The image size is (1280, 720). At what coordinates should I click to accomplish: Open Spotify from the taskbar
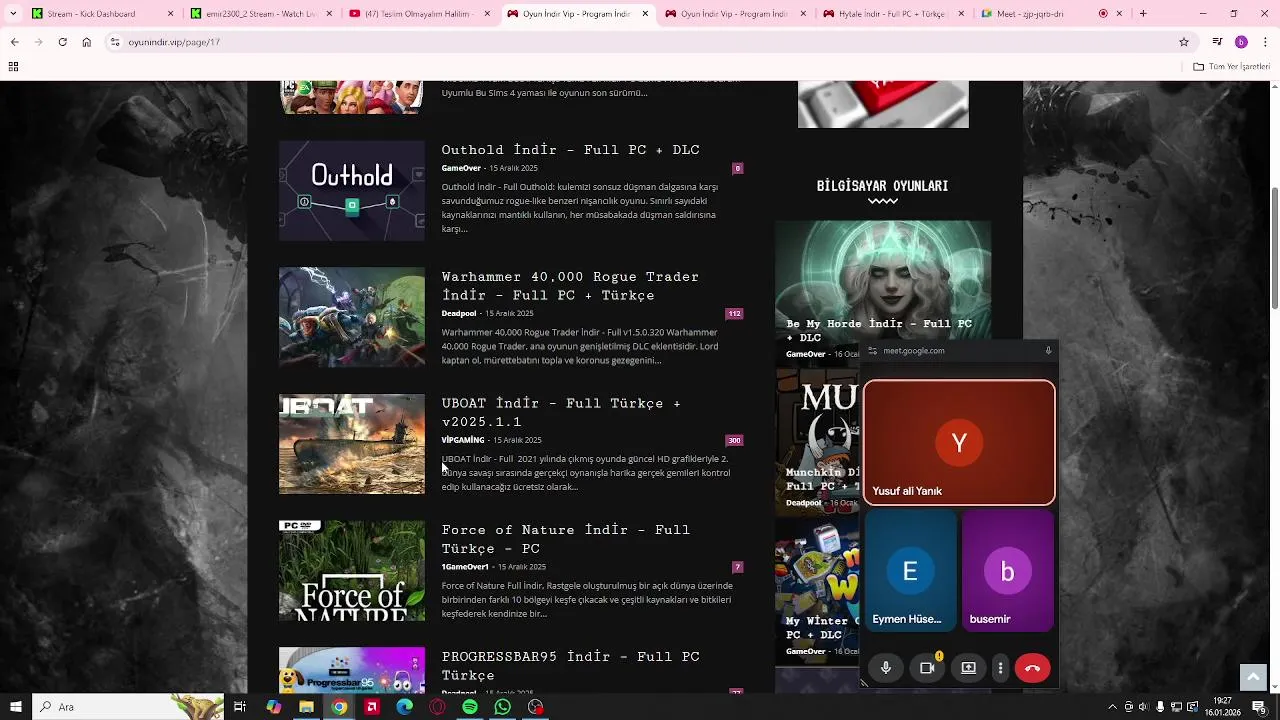coord(470,707)
